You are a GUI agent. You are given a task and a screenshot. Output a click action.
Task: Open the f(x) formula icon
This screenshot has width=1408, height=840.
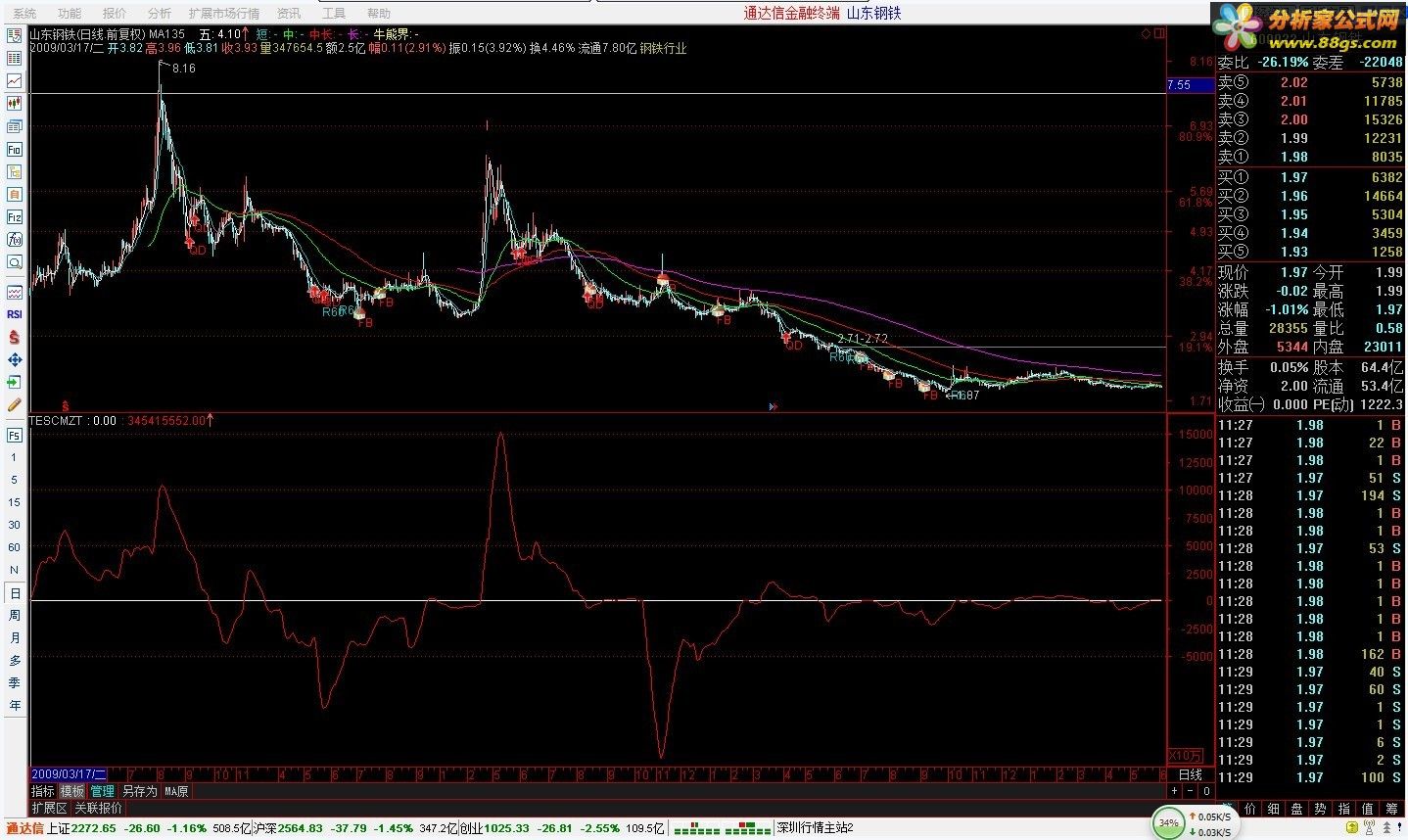click(x=15, y=240)
